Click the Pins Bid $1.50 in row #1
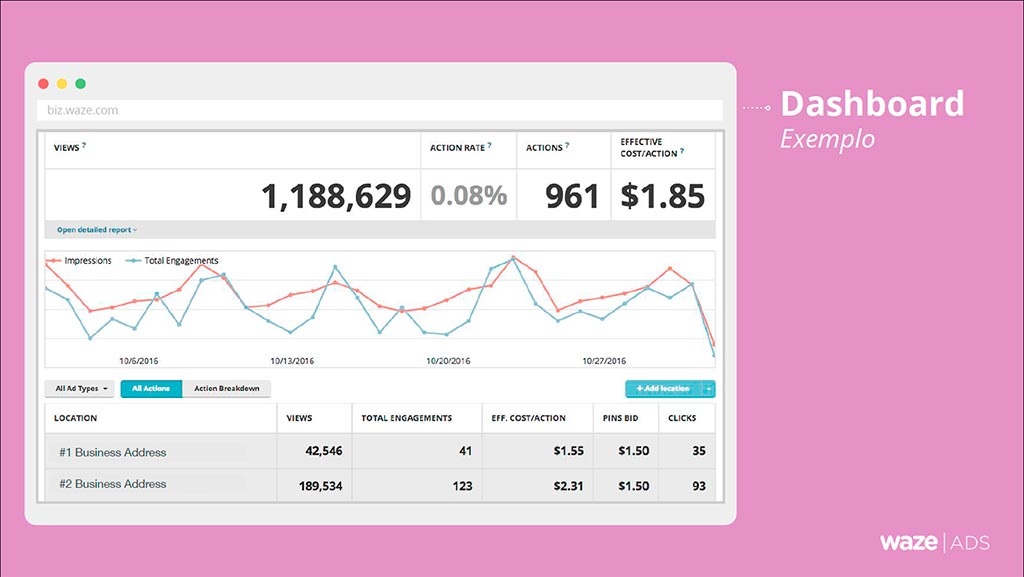This screenshot has height=577, width=1024. [x=633, y=450]
